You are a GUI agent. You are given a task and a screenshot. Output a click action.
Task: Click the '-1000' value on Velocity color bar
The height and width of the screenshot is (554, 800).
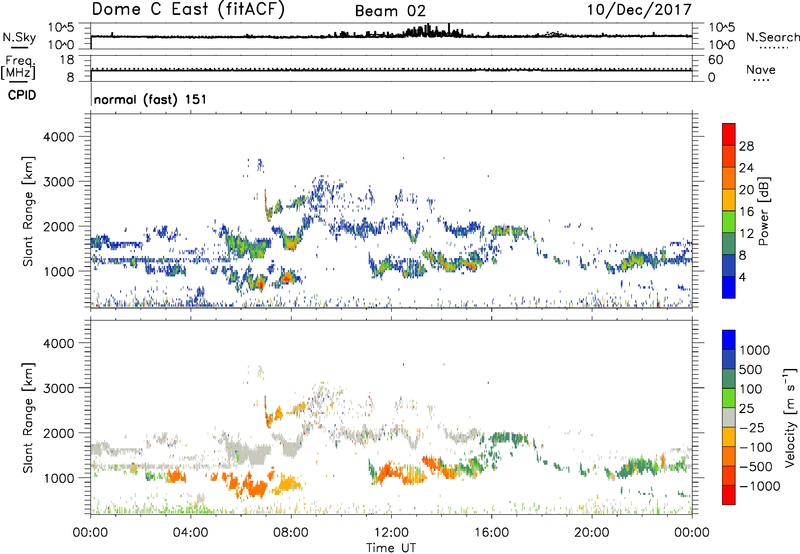pyautogui.click(x=759, y=486)
